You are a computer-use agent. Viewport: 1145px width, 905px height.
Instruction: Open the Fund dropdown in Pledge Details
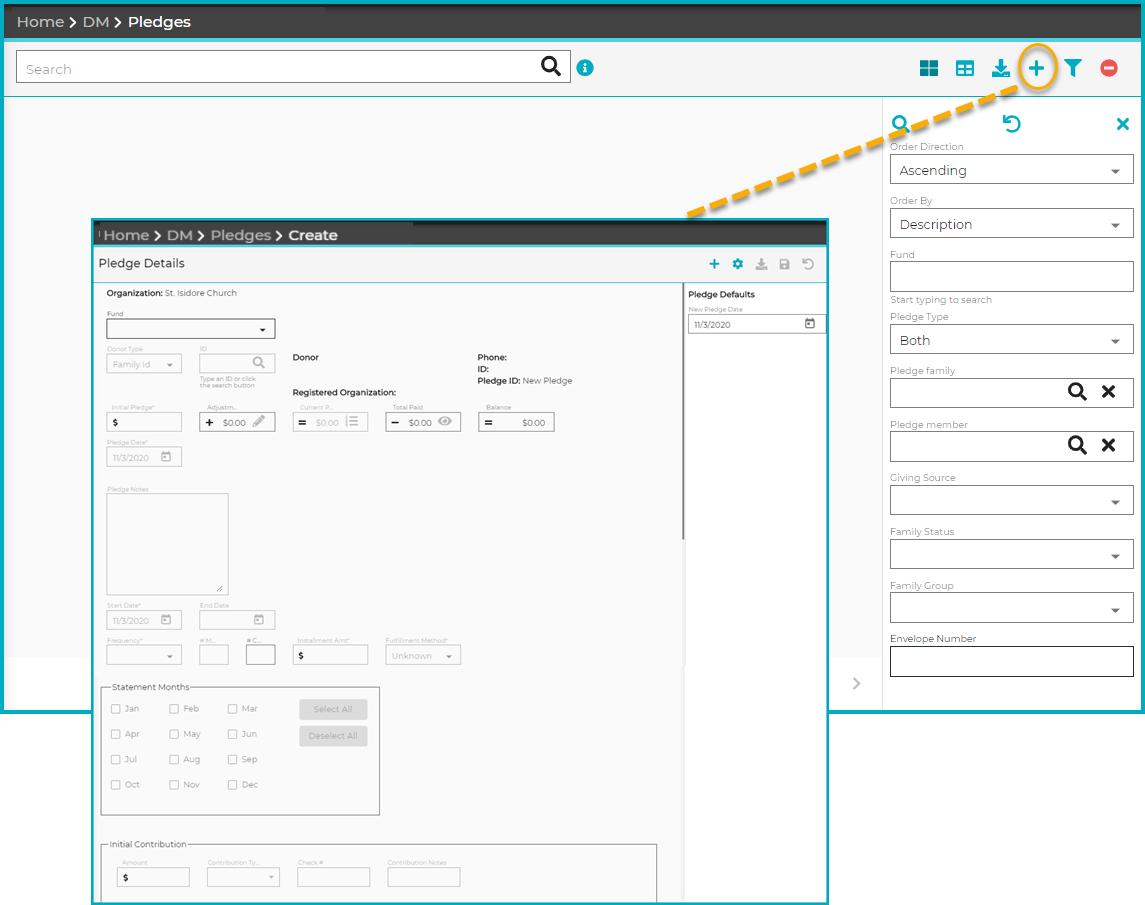tap(191, 329)
